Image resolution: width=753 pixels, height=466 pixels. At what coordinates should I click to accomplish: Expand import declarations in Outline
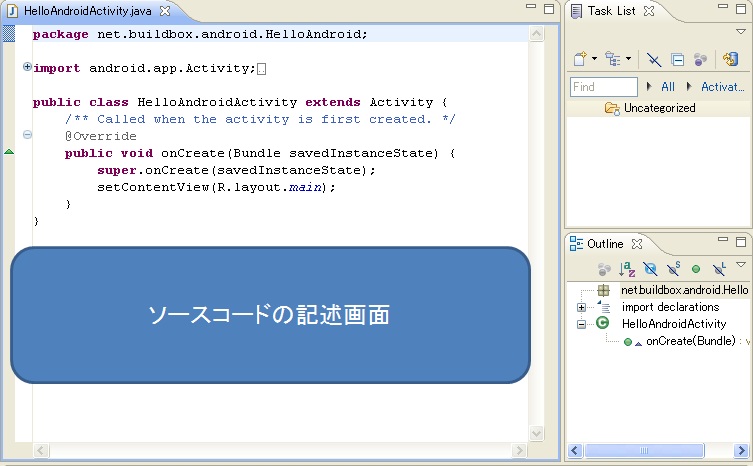(581, 307)
